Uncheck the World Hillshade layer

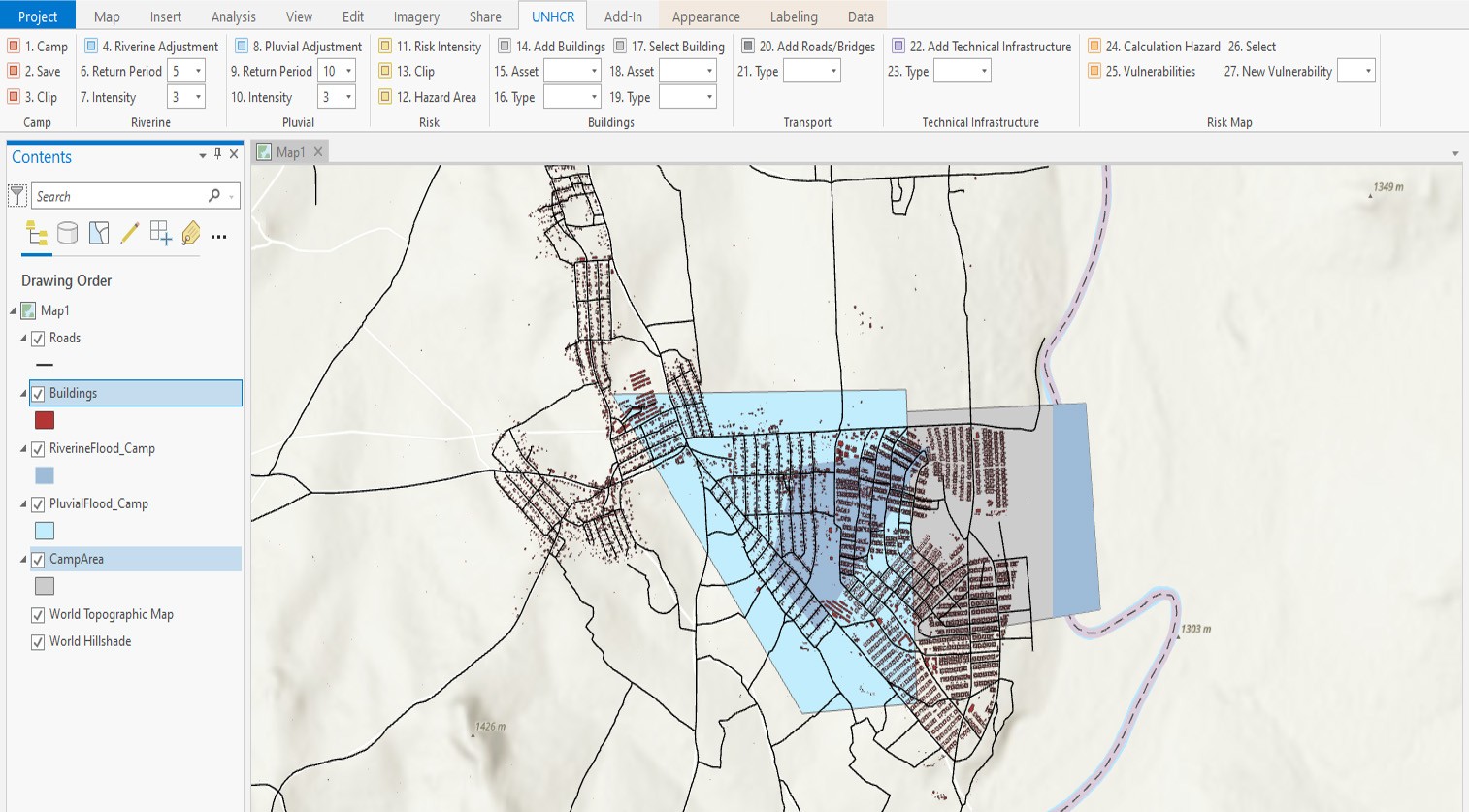coord(38,641)
